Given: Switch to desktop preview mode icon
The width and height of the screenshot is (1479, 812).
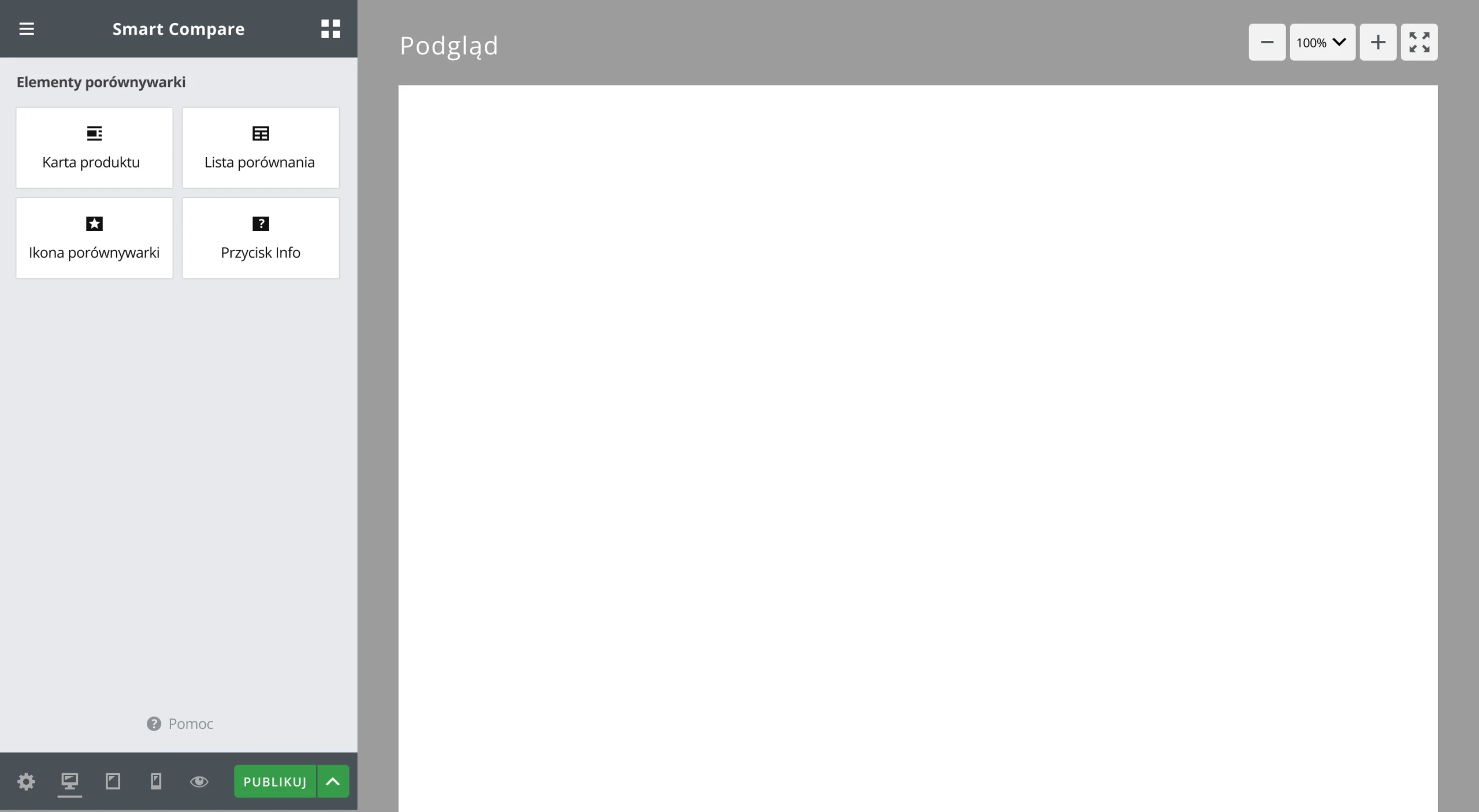Looking at the screenshot, I should coord(70,781).
